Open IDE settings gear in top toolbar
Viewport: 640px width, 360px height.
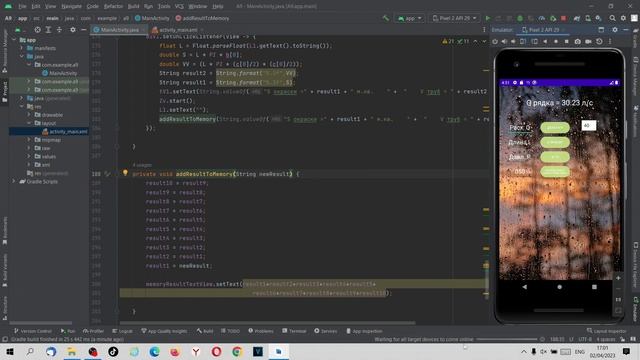click(623, 18)
